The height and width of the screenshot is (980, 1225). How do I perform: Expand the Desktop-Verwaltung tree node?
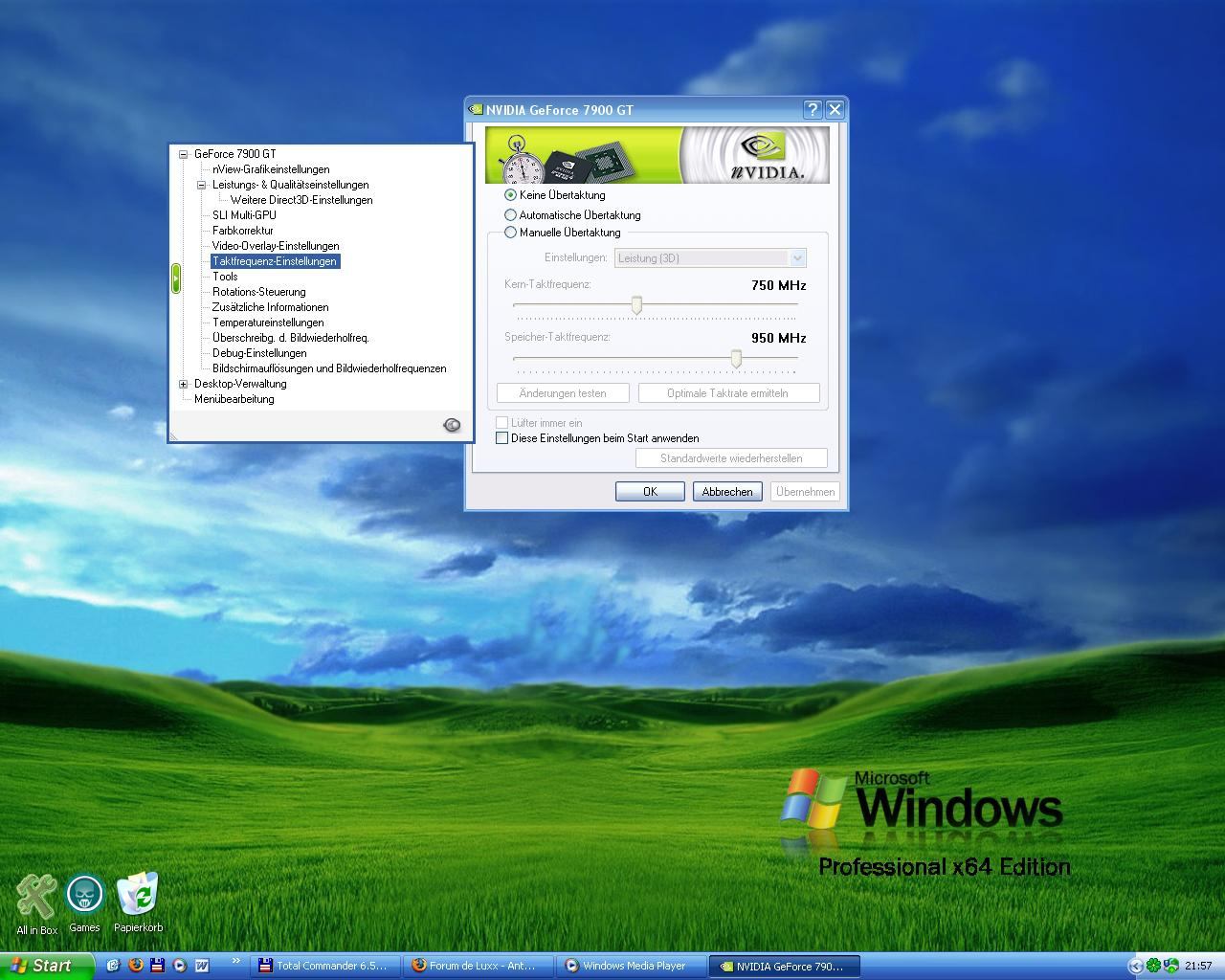click(x=183, y=384)
